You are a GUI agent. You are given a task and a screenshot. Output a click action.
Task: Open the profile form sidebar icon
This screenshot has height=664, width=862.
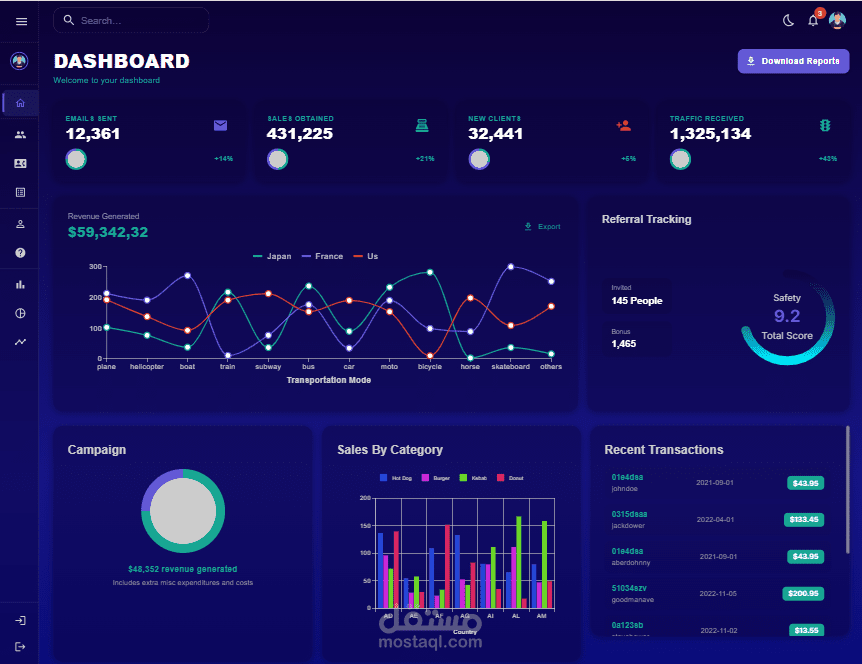click(x=20, y=224)
